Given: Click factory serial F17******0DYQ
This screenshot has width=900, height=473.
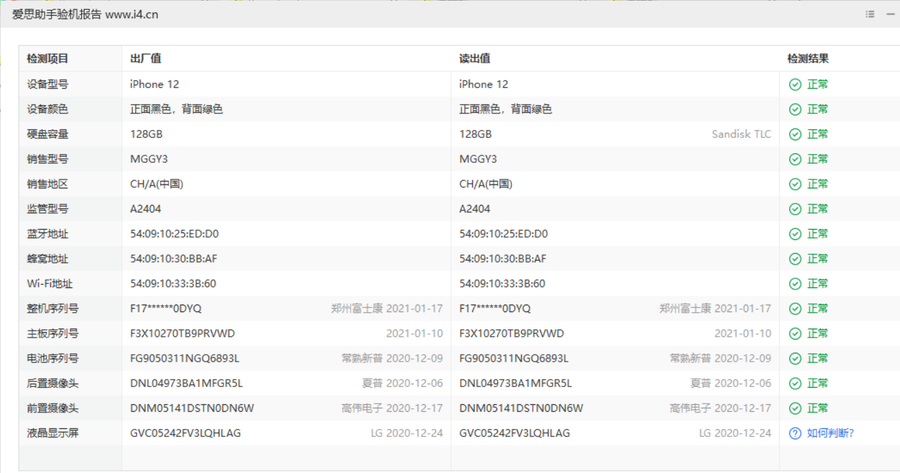Looking at the screenshot, I should [x=166, y=309].
